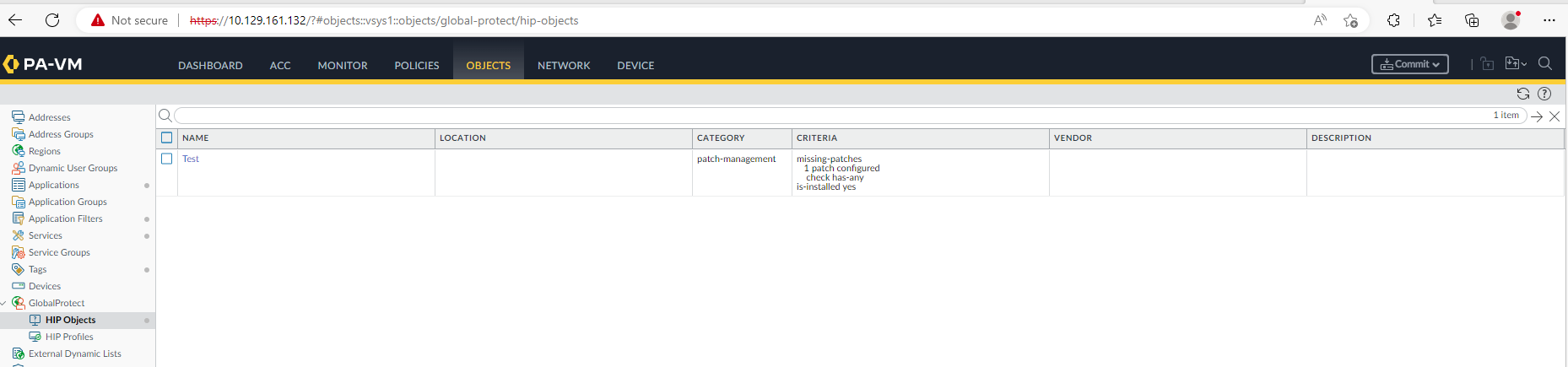Tick the select-all checkbox in table header
The height and width of the screenshot is (367, 1568).
pos(166,138)
